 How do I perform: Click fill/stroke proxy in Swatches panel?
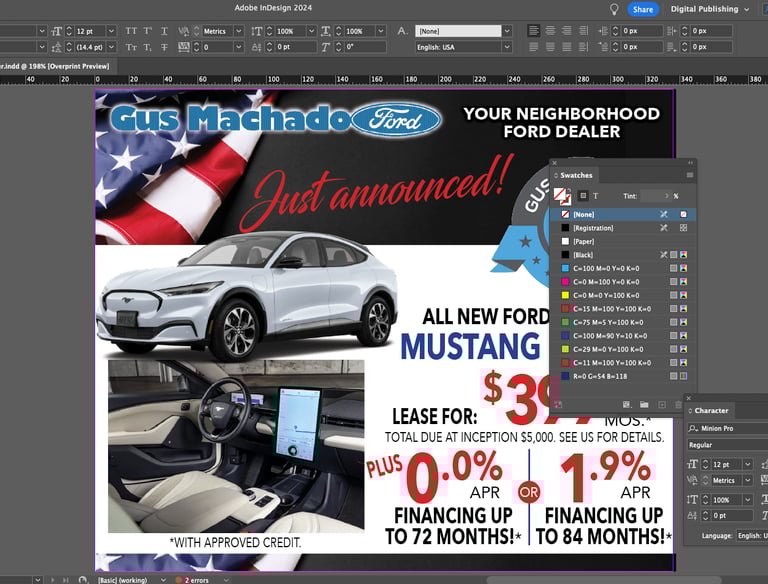(x=562, y=196)
